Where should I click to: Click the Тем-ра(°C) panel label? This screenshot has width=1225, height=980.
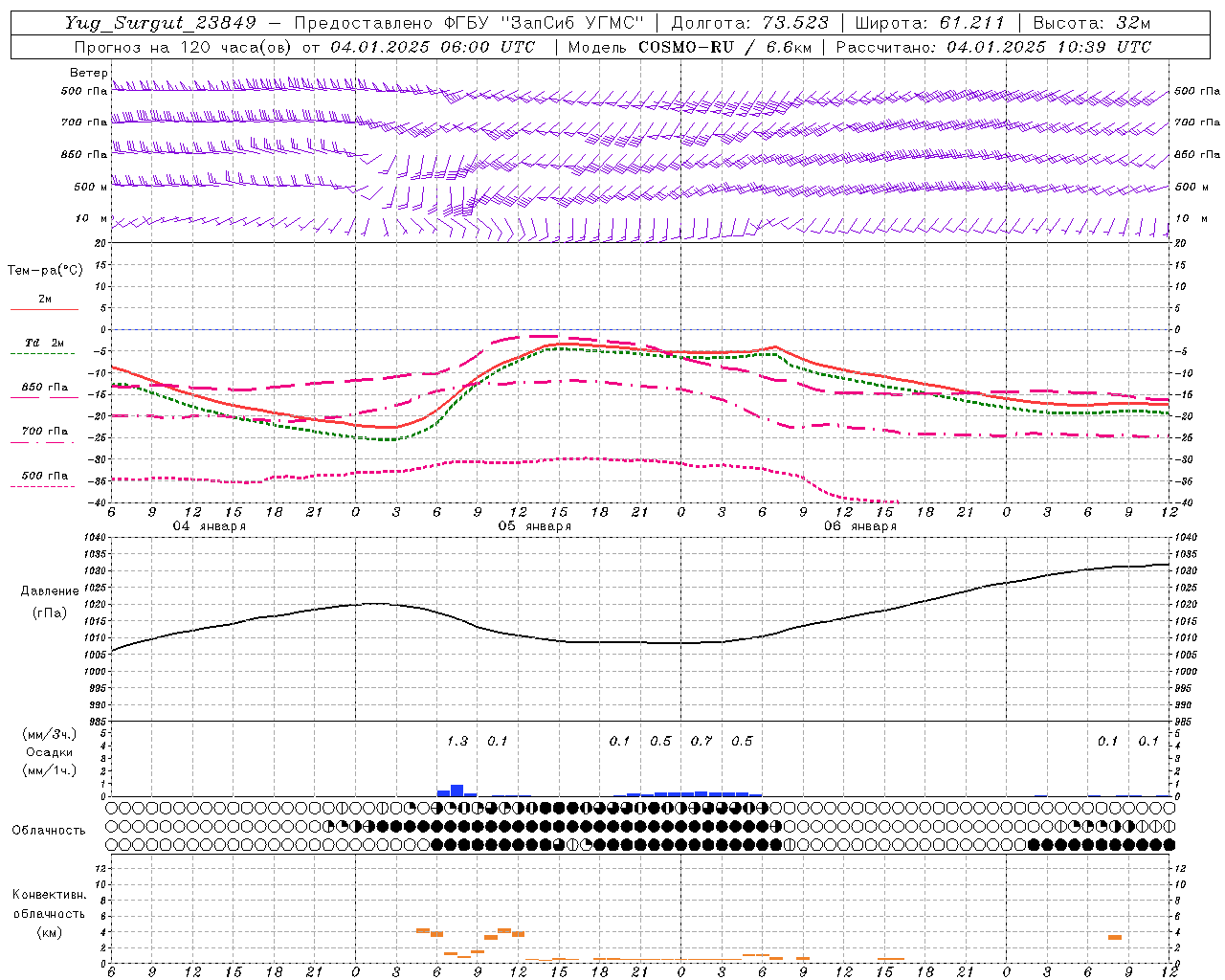[x=45, y=271]
